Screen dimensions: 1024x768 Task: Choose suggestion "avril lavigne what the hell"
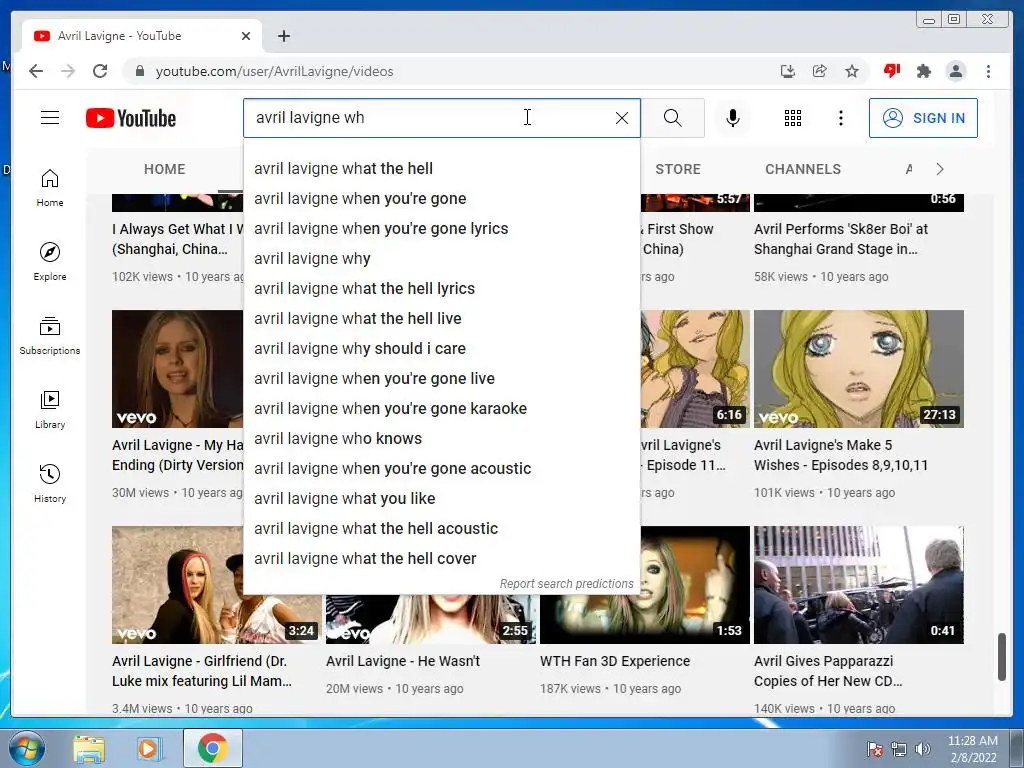click(x=441, y=168)
